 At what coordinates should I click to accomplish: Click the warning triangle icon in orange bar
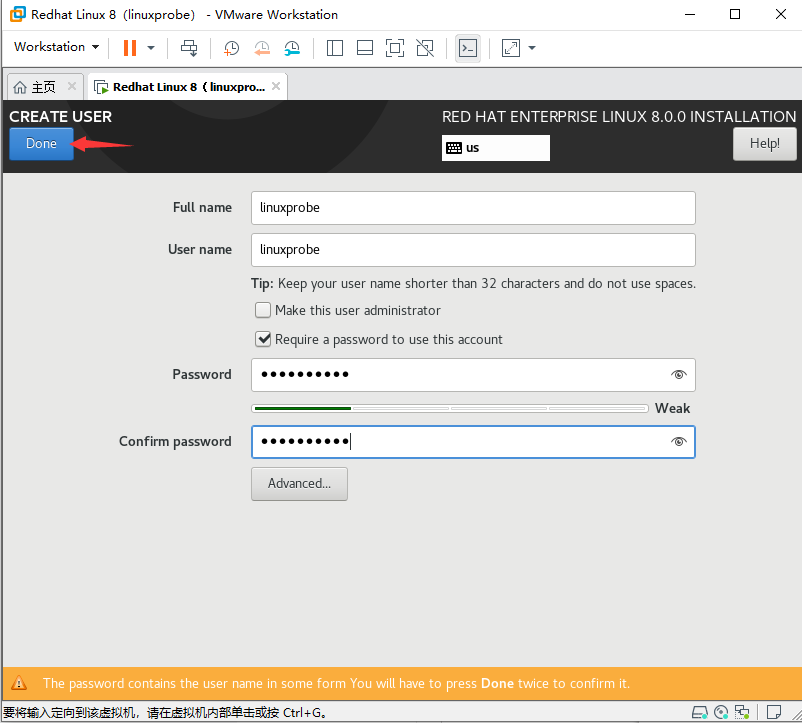[x=19, y=683]
